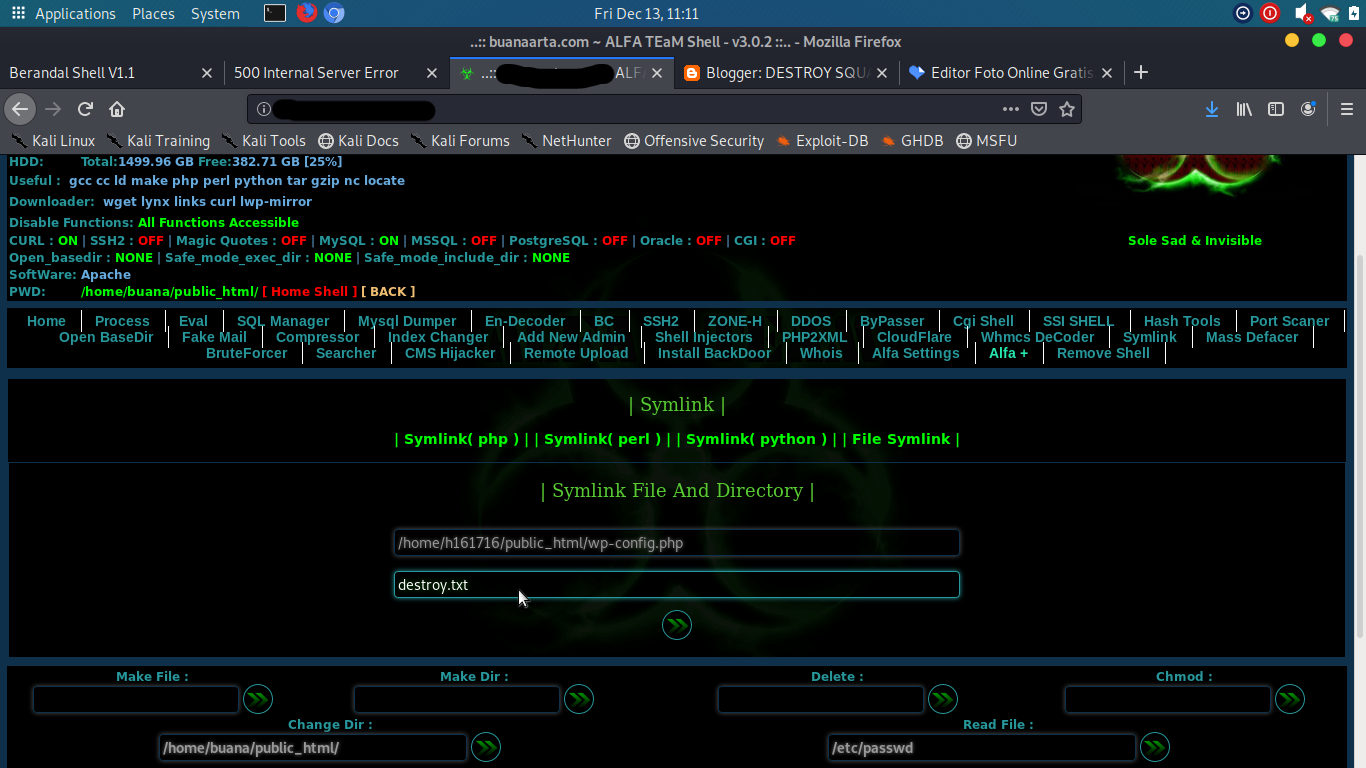Close the 500 Internal Server Error tab
The width and height of the screenshot is (1366, 768).
(432, 73)
